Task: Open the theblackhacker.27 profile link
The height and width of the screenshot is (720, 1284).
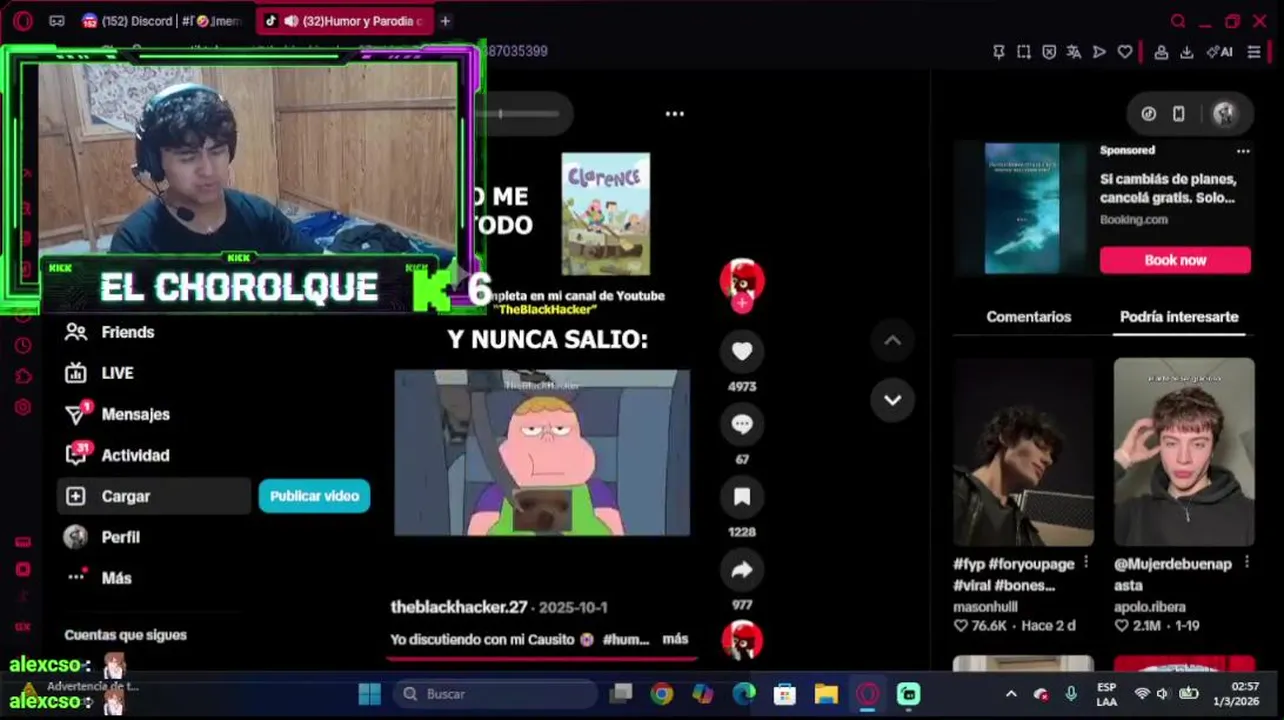Action: (459, 607)
